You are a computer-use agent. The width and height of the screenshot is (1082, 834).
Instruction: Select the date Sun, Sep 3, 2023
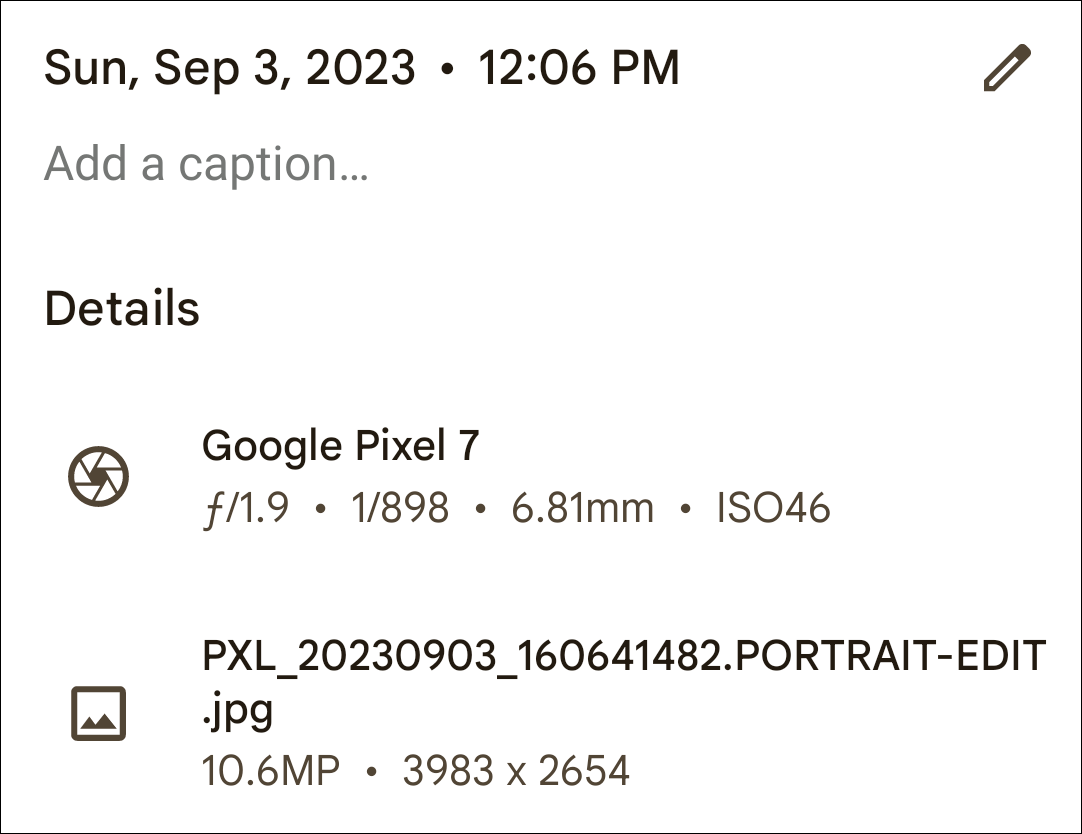[230, 67]
